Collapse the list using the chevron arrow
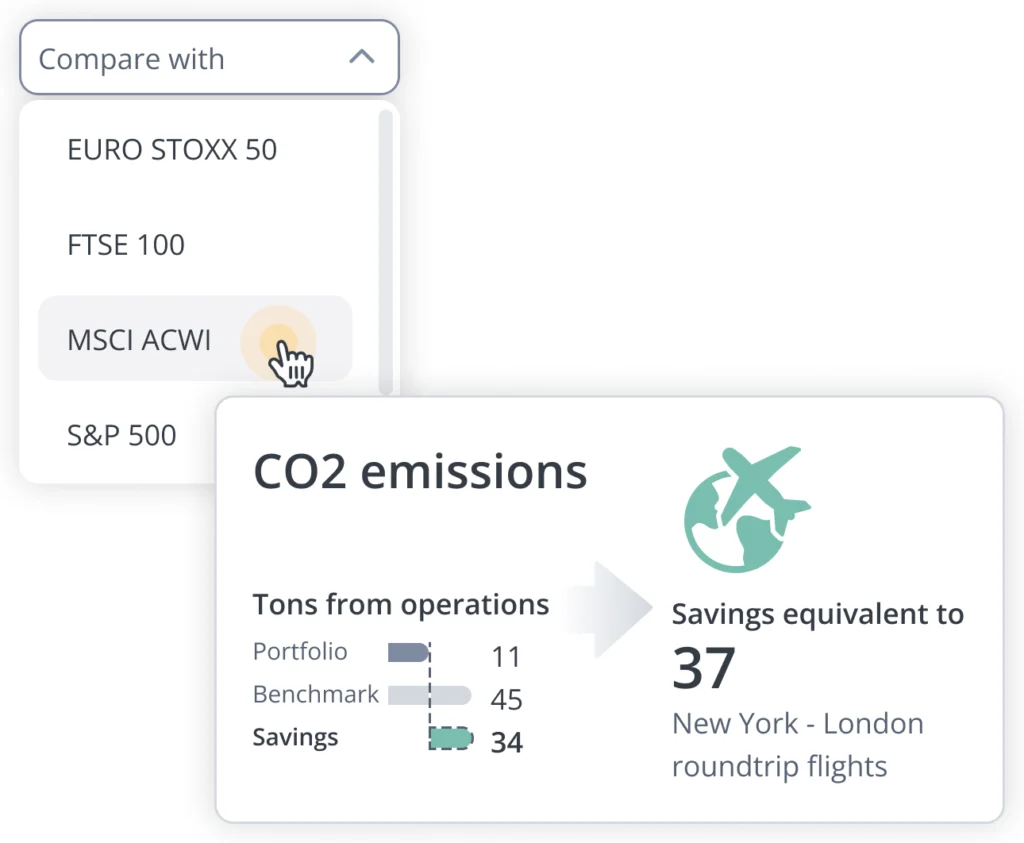 [x=361, y=58]
